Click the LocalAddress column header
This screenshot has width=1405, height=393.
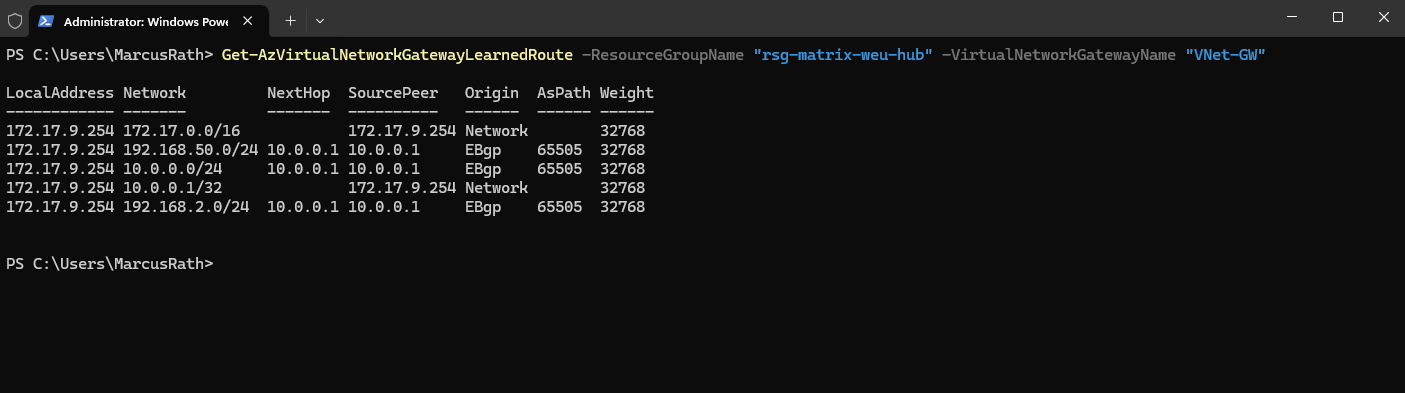[x=60, y=92]
